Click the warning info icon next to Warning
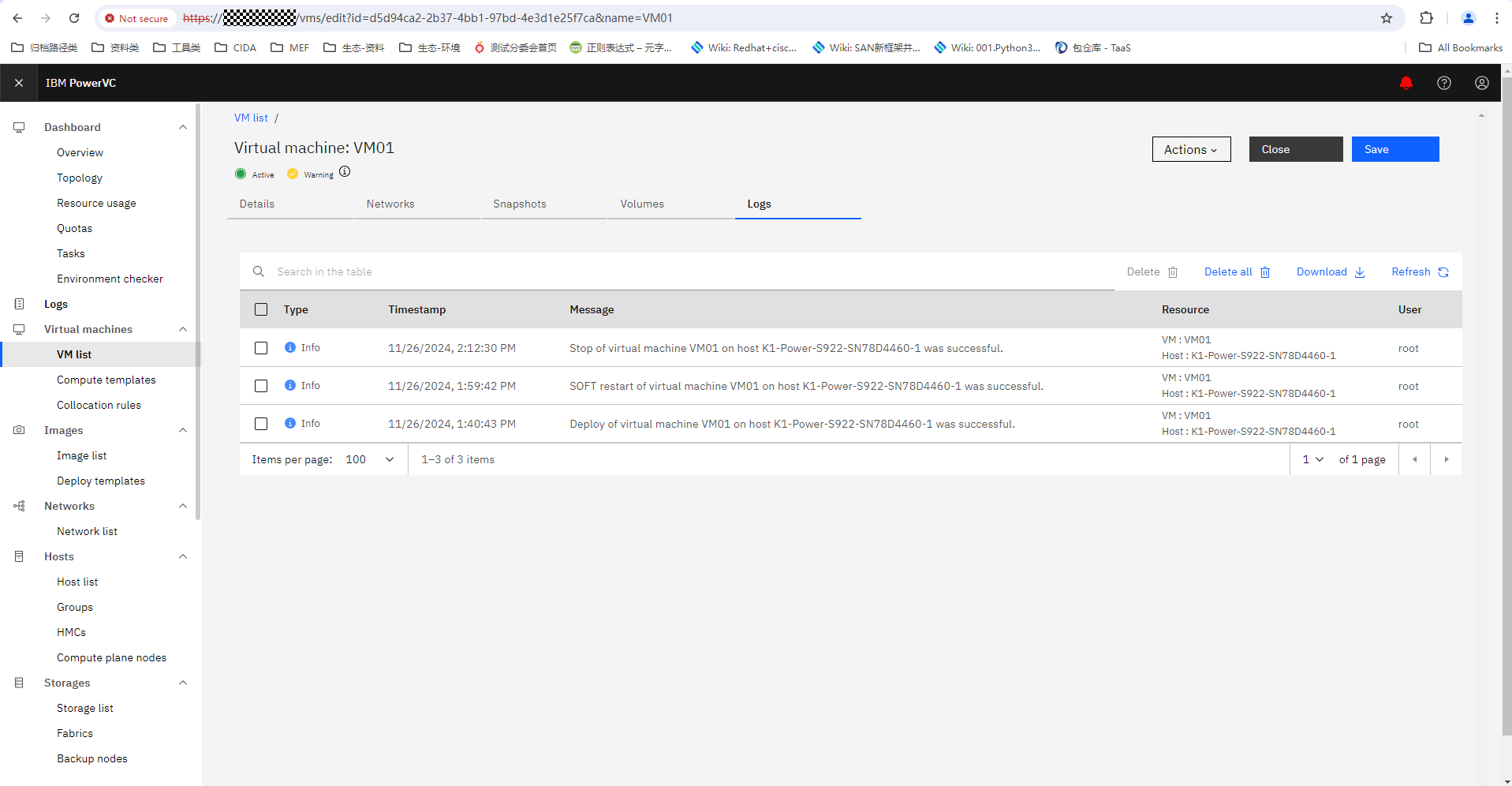The height and width of the screenshot is (786, 1512). [x=345, y=172]
